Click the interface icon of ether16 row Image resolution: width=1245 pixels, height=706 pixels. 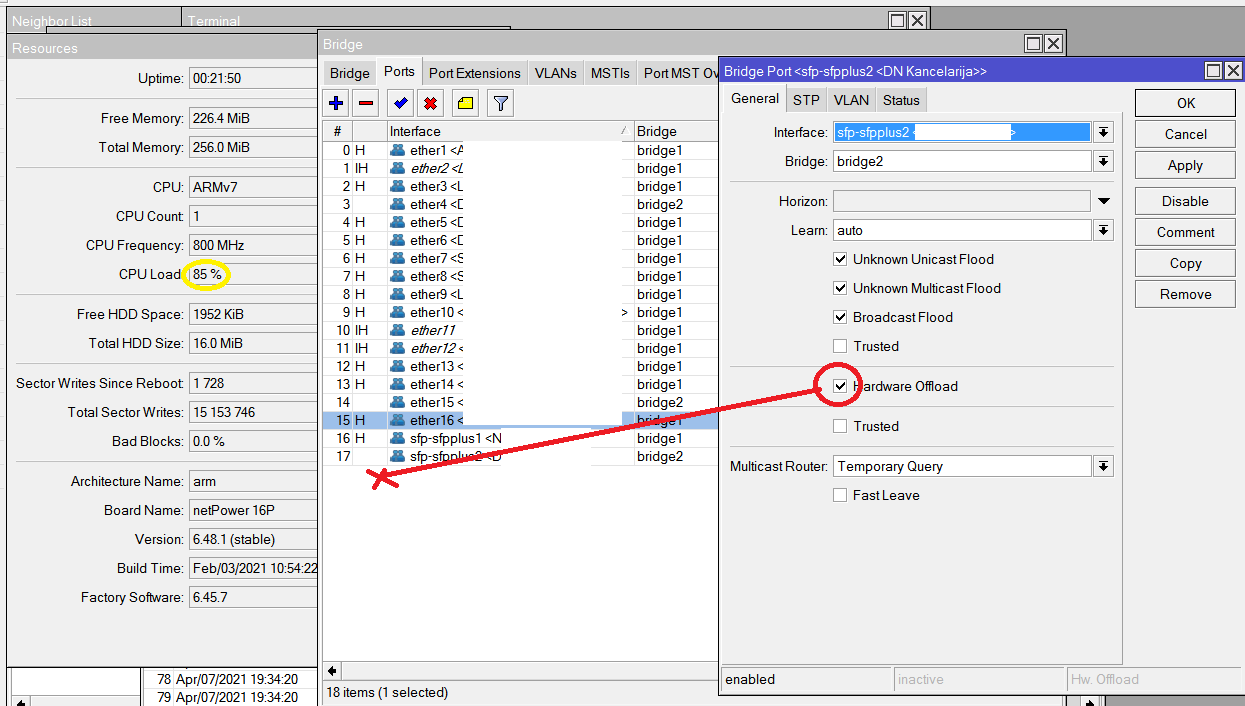tap(398, 420)
